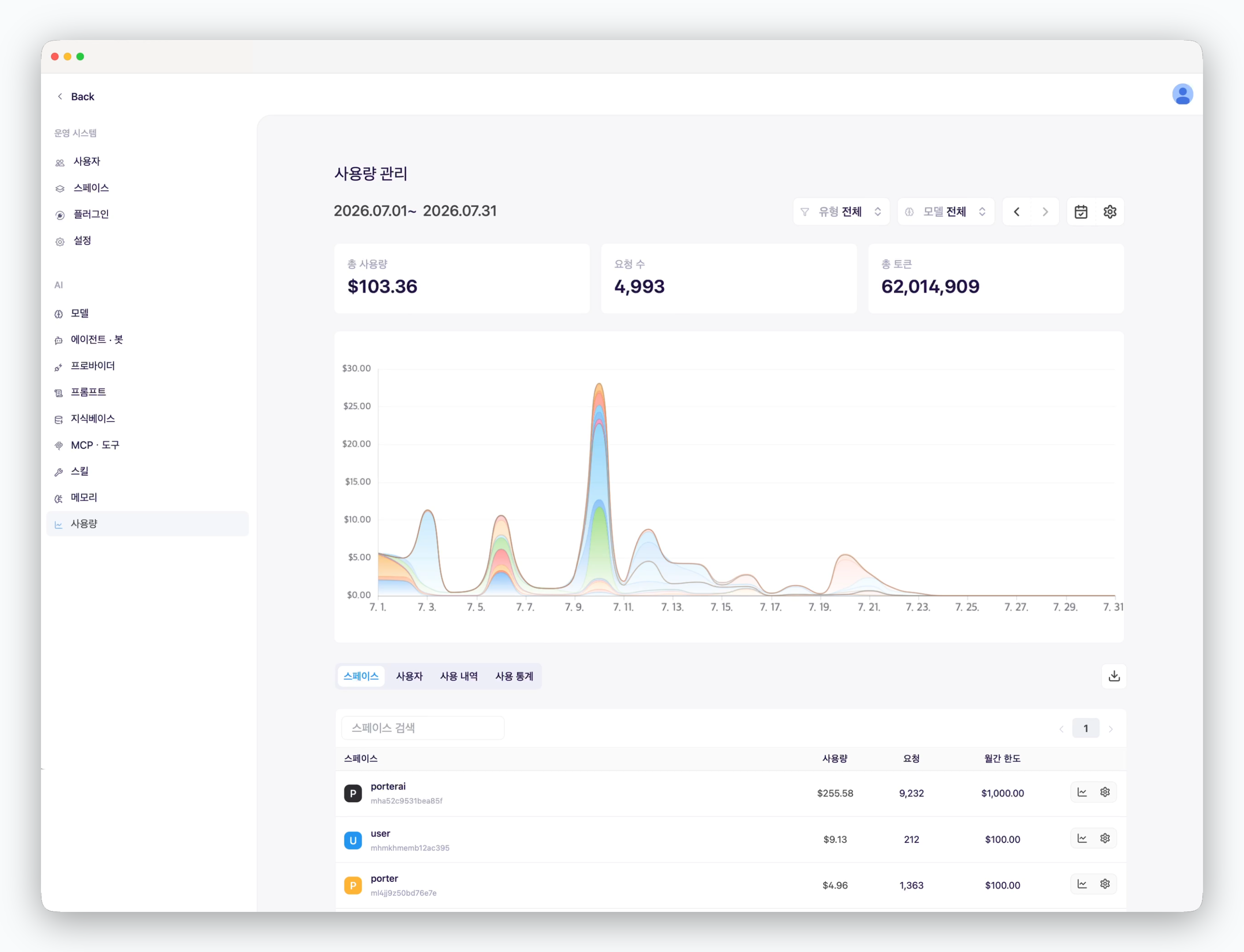Select the 사용자 tab above the table
This screenshot has height=952, width=1244.
409,676
